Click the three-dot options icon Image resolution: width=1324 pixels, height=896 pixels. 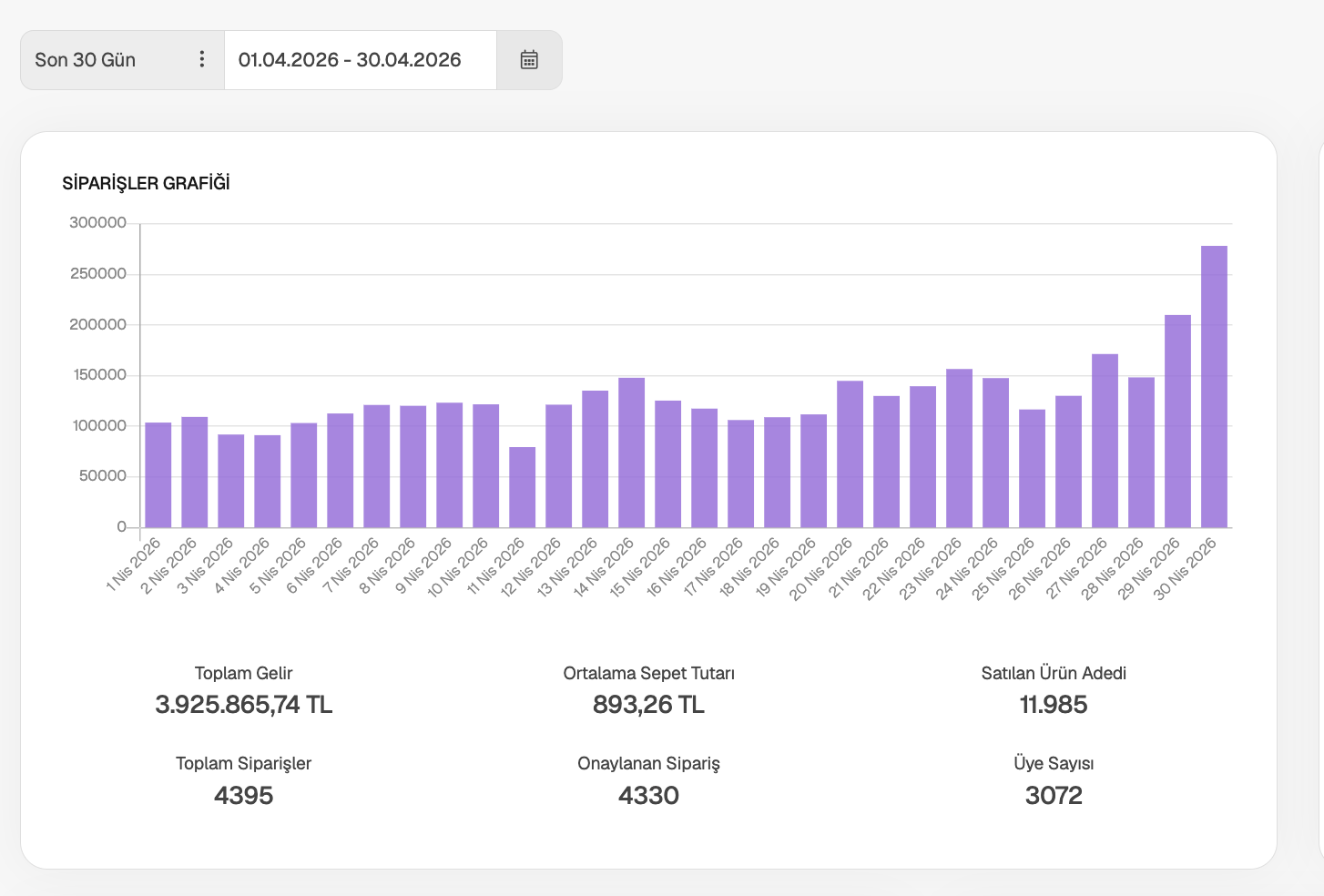coord(202,60)
